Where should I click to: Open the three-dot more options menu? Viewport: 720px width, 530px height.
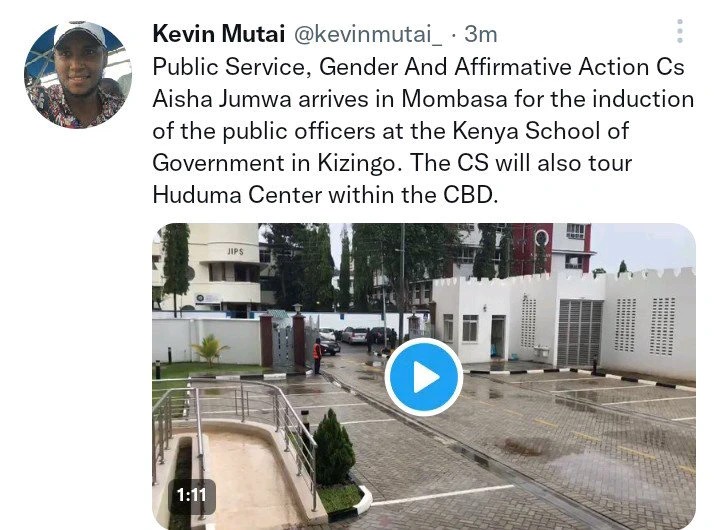680,31
